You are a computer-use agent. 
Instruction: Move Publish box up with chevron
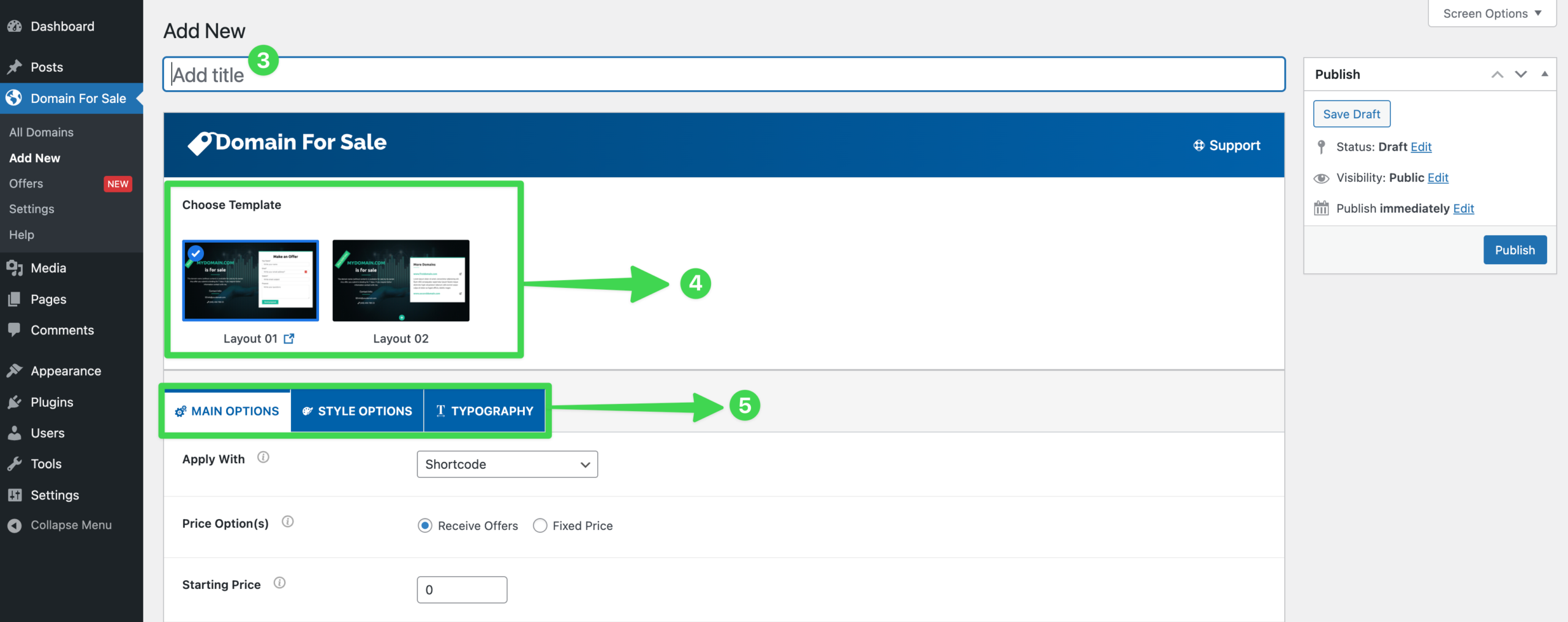[x=1497, y=74]
